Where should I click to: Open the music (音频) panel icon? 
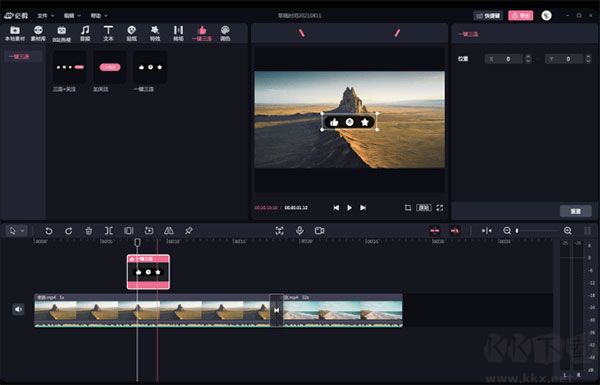tap(85, 33)
